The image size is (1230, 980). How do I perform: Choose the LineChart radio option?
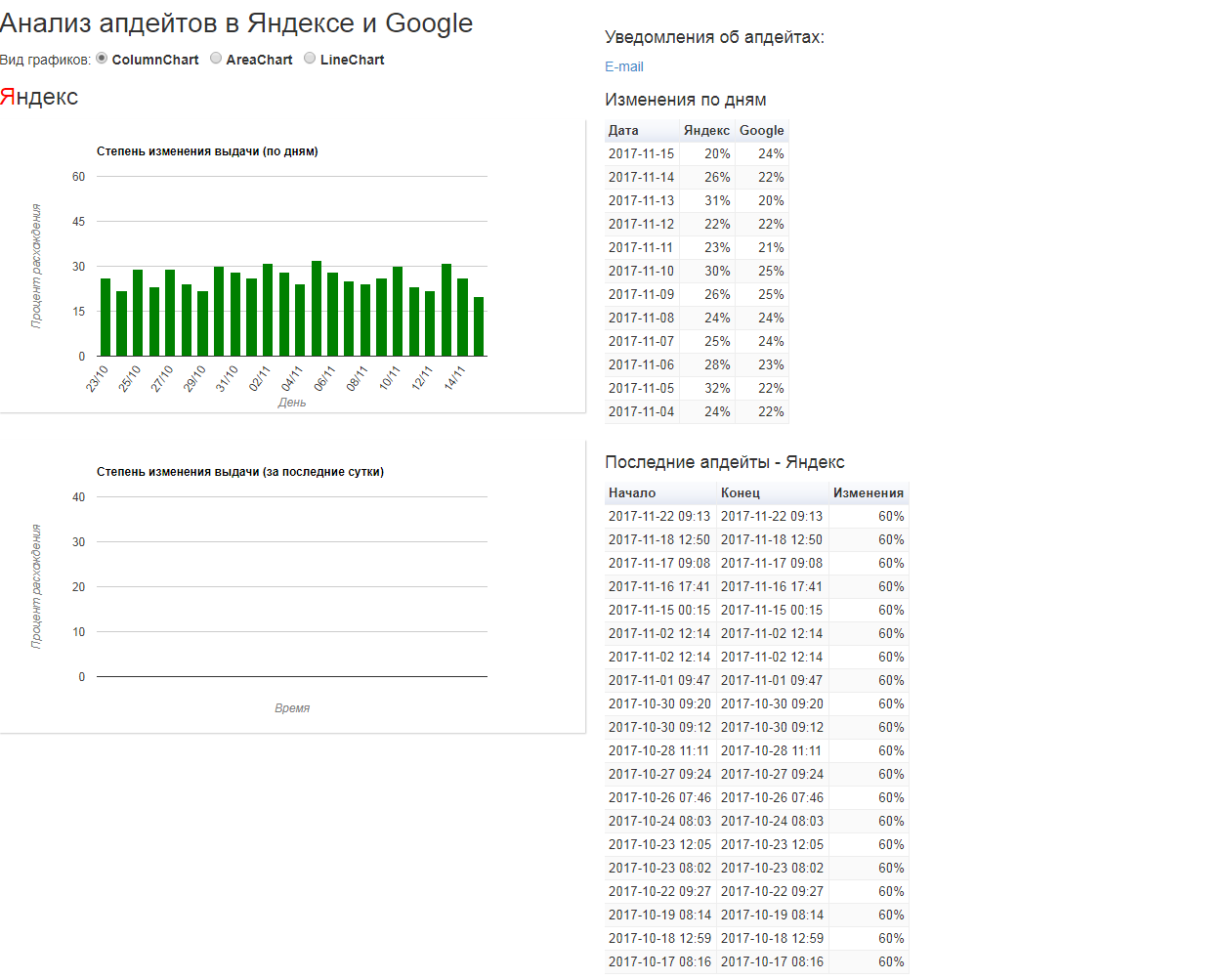click(x=310, y=59)
